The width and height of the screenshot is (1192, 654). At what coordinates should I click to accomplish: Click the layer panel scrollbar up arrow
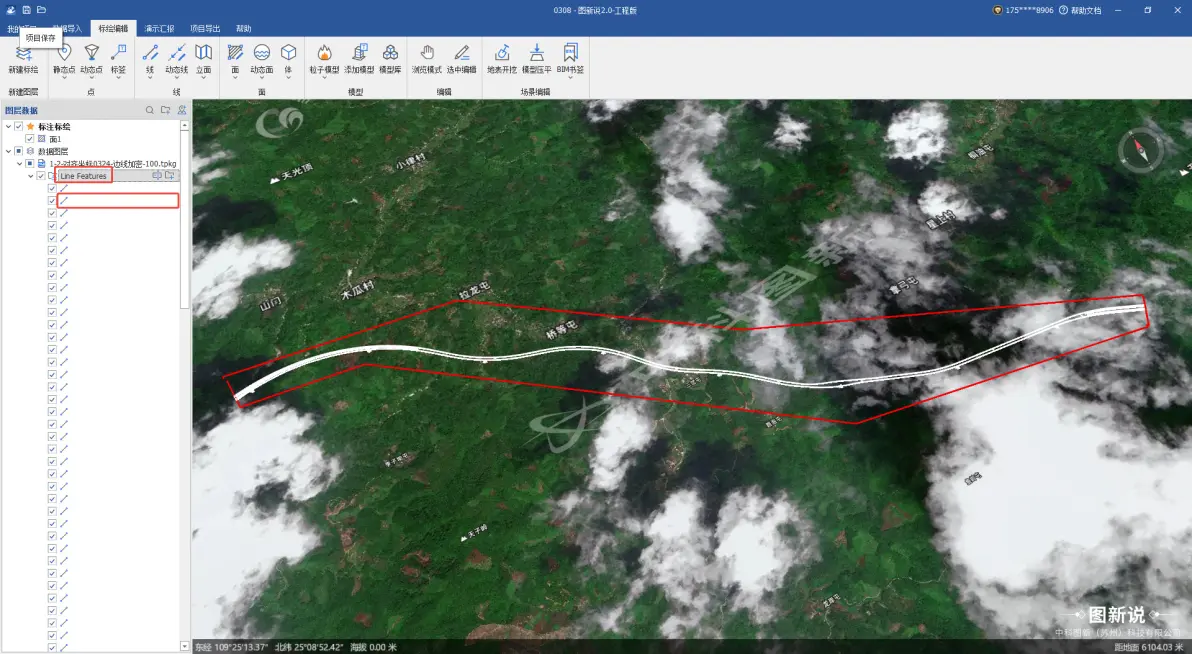pos(185,126)
